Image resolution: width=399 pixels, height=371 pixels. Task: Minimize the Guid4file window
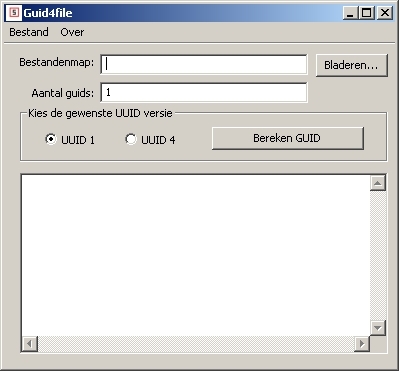point(350,13)
